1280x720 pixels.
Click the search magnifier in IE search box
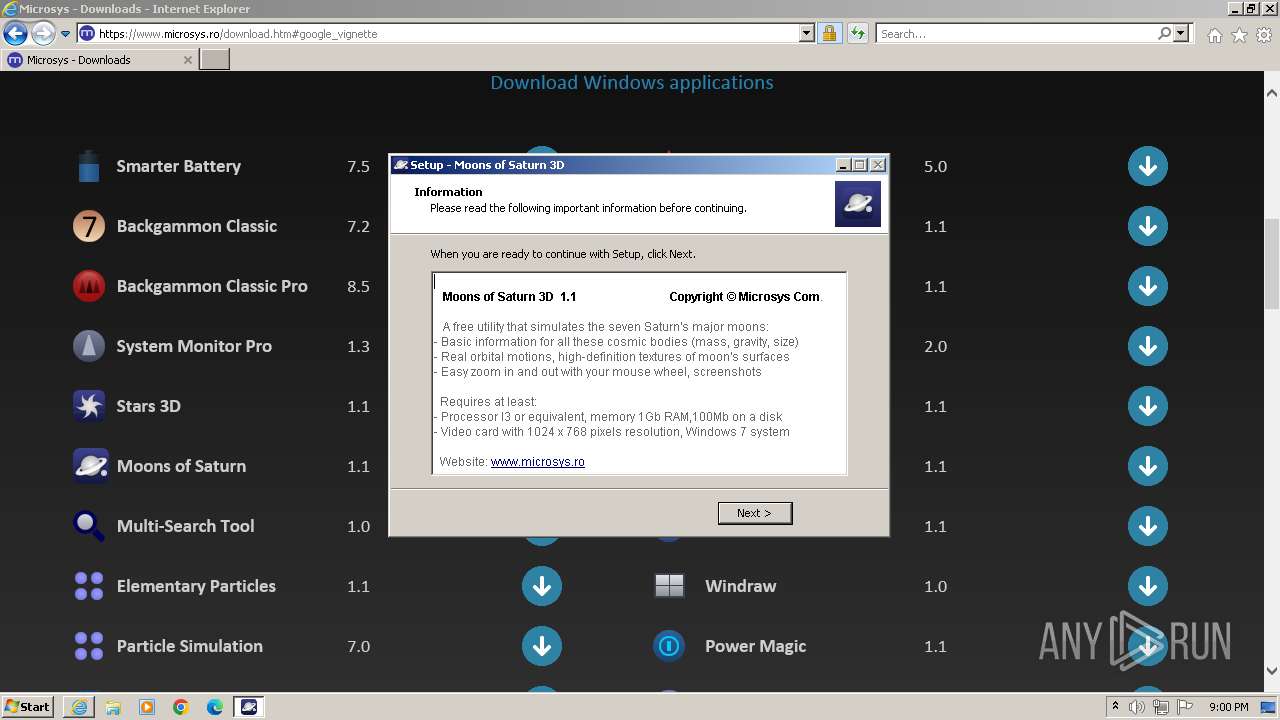tap(1164, 33)
